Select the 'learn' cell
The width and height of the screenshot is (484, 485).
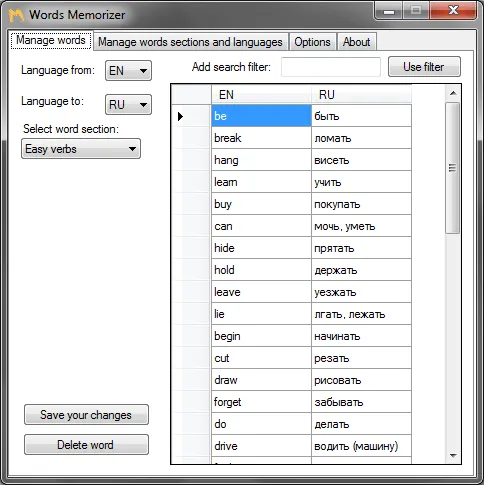(261, 182)
